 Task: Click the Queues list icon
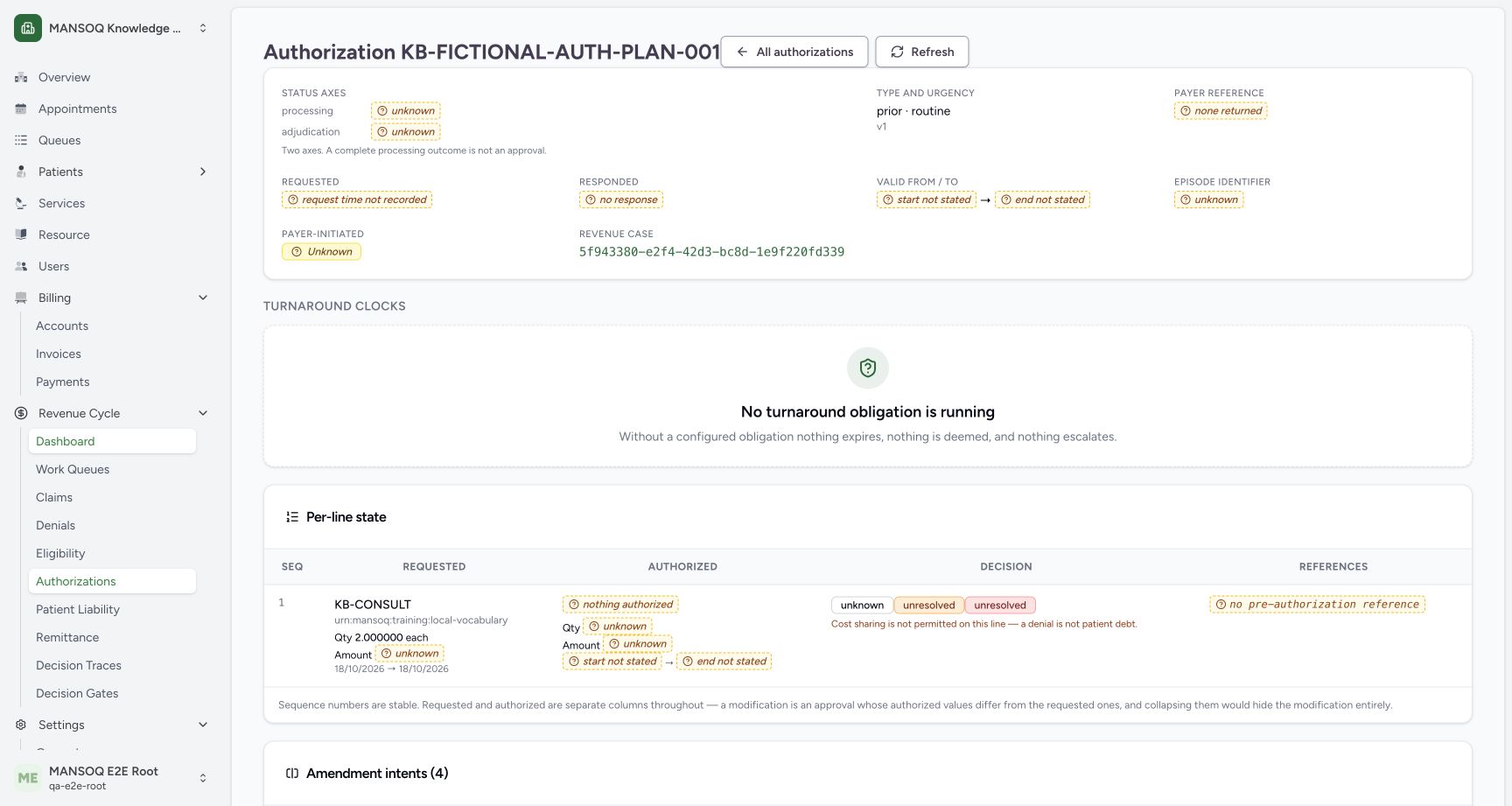21,140
